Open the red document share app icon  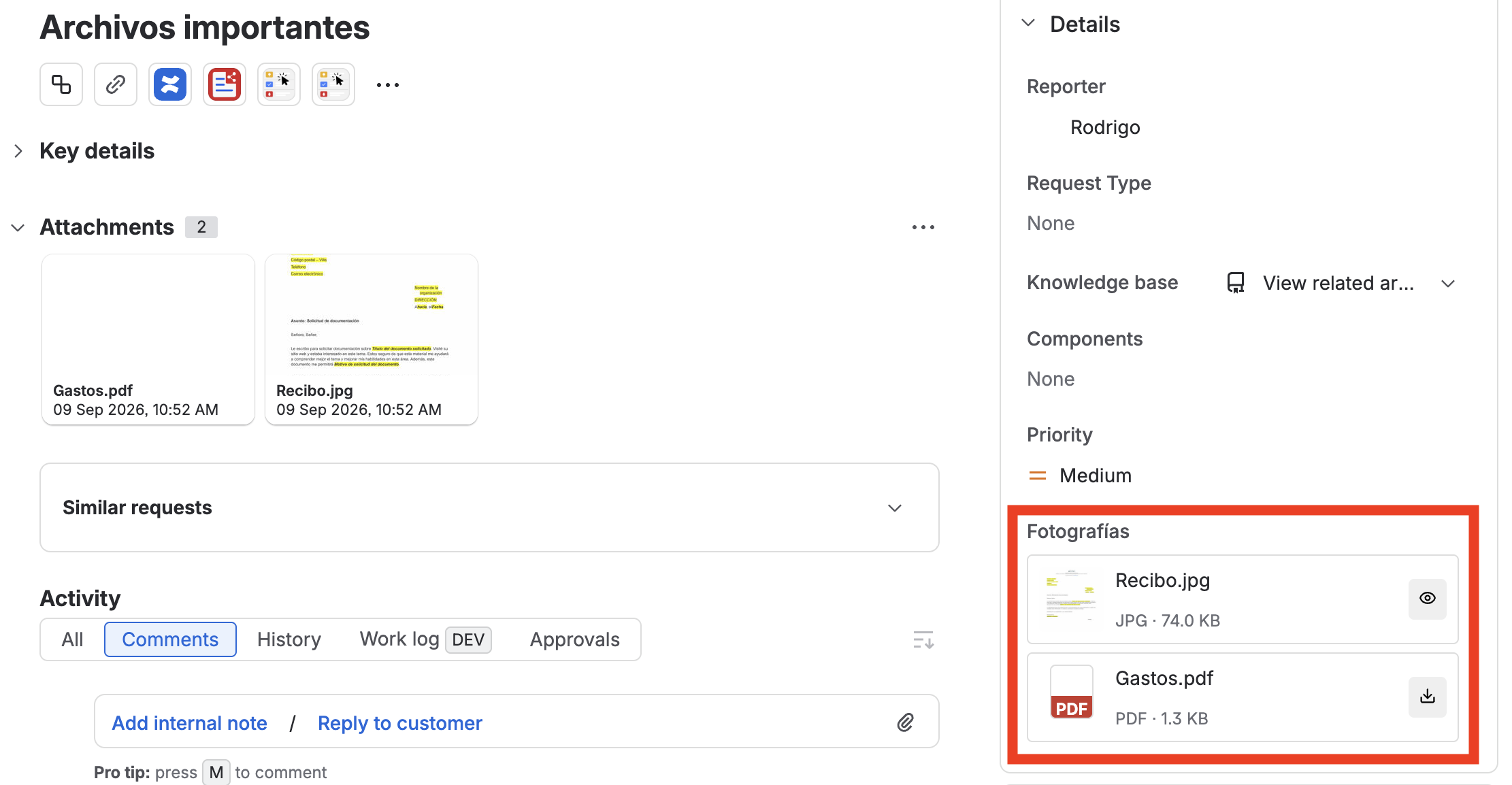(x=225, y=84)
